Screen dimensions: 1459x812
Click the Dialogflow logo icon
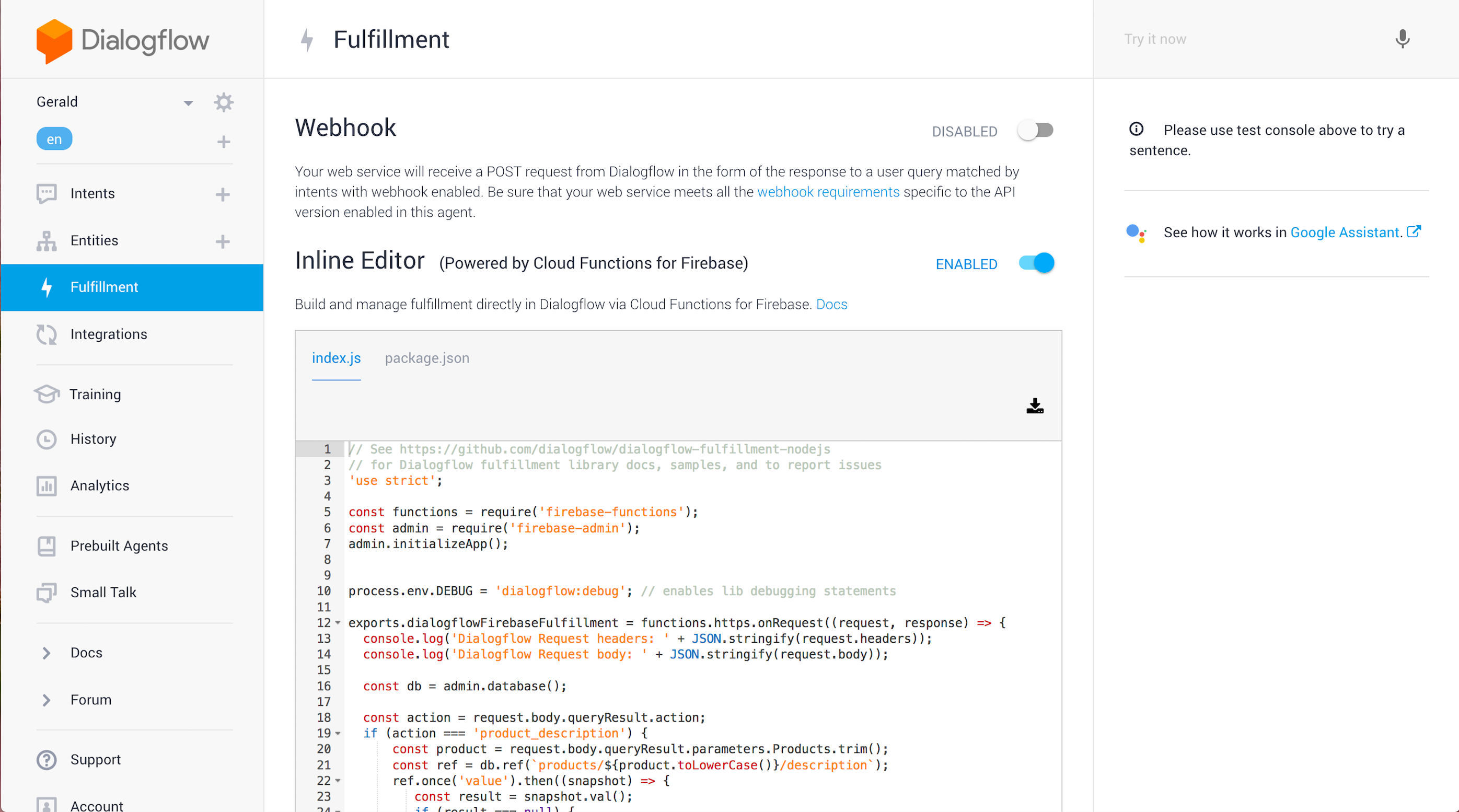(x=54, y=41)
